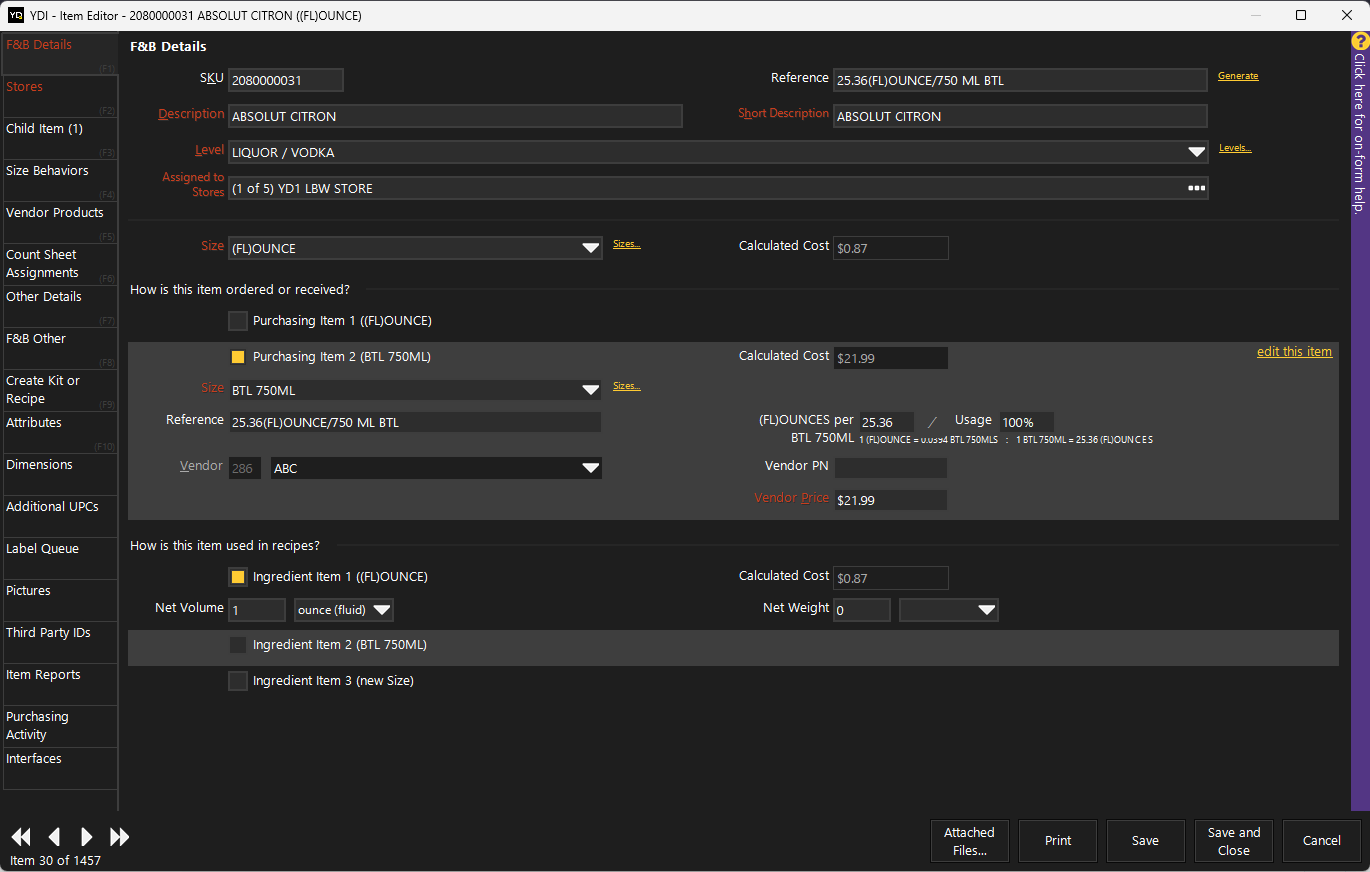Click the Net Weight value field
1370x872 pixels.
(x=862, y=610)
